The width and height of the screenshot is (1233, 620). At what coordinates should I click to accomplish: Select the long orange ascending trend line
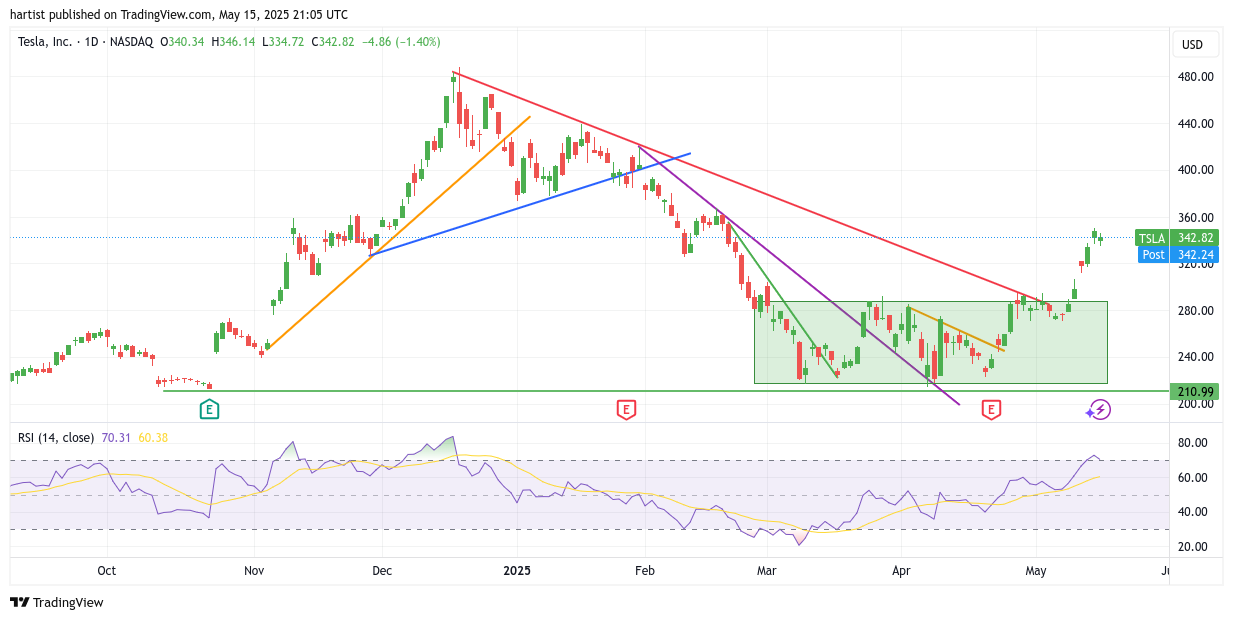[x=400, y=232]
